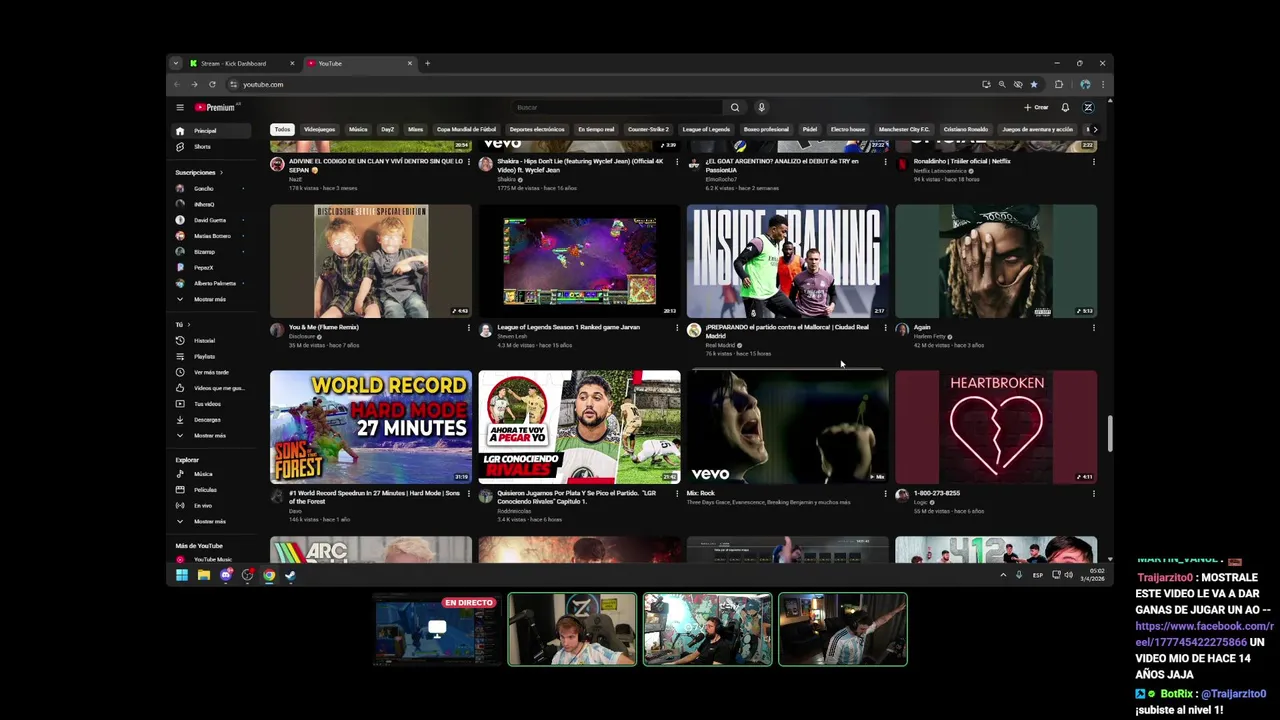Expand the Tú section header
1280x720 pixels.
pyautogui.click(x=181, y=325)
